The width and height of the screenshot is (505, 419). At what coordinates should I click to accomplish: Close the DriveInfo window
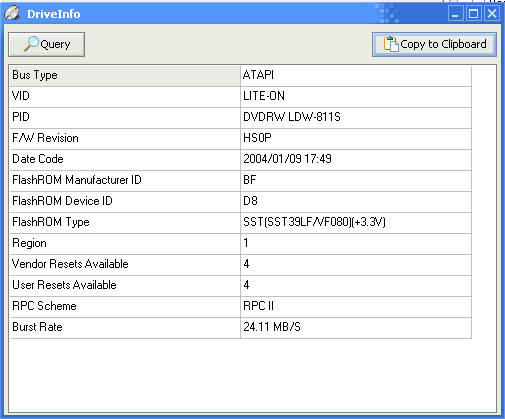492,14
